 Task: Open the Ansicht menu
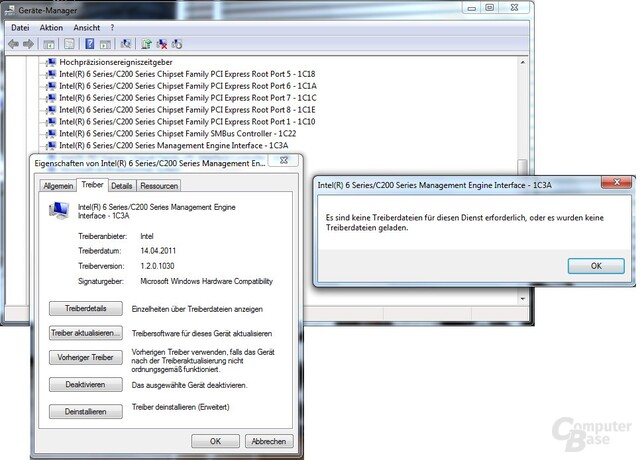click(x=87, y=28)
